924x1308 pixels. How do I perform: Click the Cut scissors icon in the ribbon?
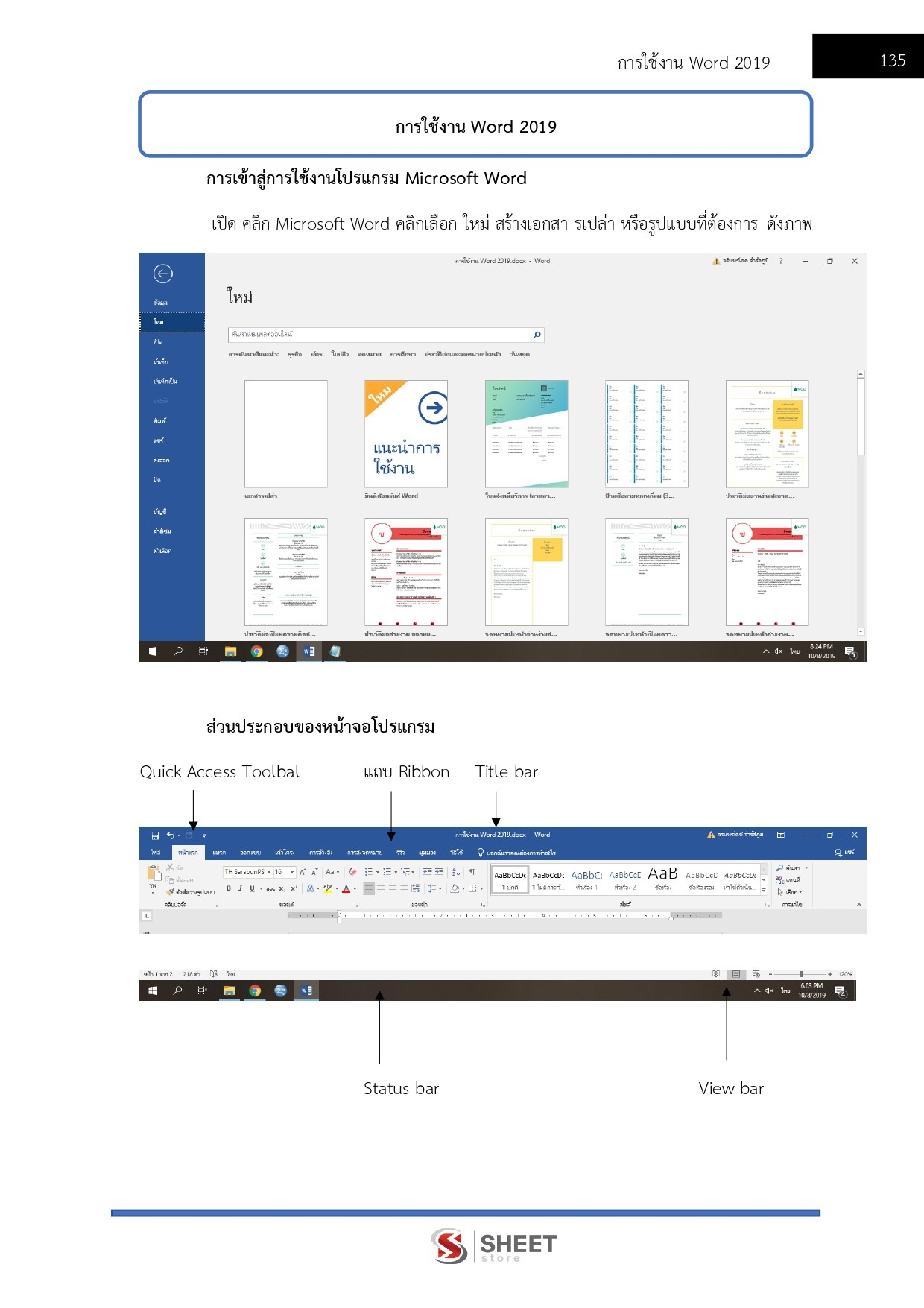(x=170, y=868)
